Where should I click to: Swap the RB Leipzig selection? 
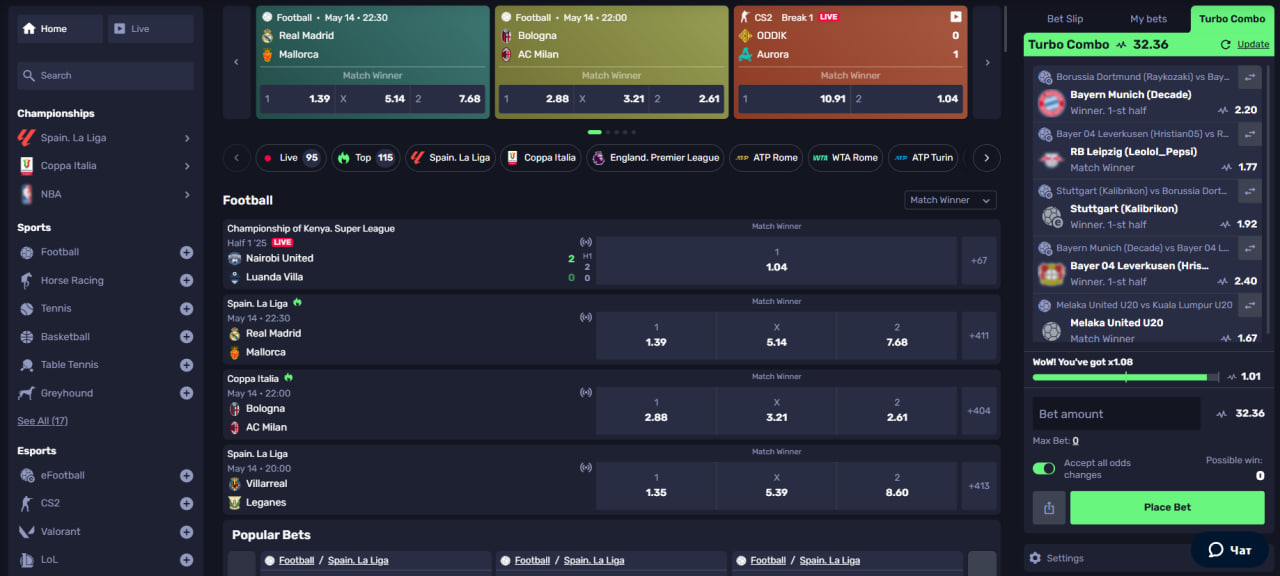tap(1249, 134)
